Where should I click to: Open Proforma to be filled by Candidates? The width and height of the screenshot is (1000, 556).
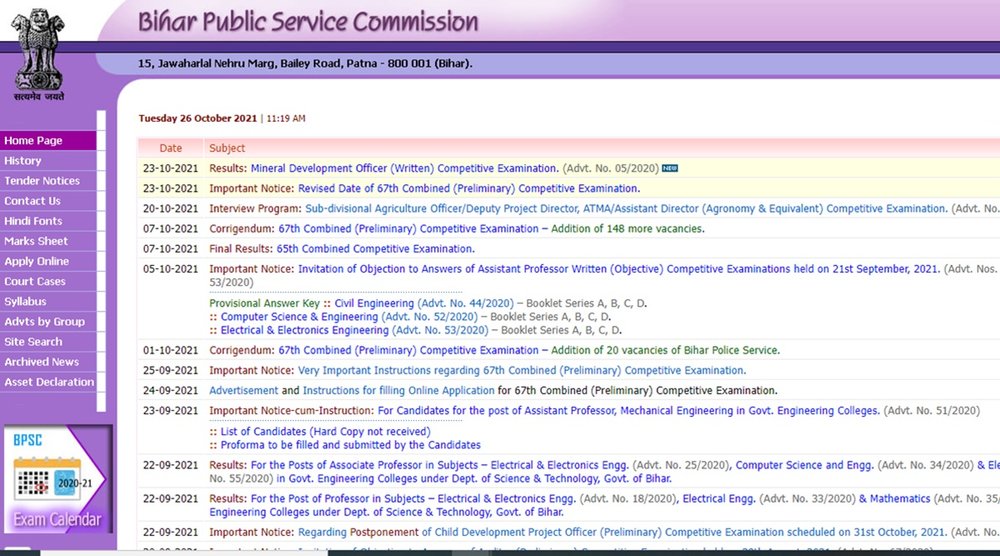click(350, 445)
